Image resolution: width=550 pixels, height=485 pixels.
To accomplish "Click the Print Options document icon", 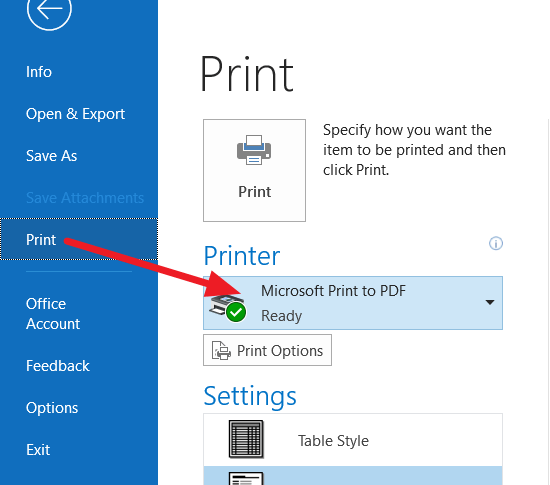I will 221,350.
